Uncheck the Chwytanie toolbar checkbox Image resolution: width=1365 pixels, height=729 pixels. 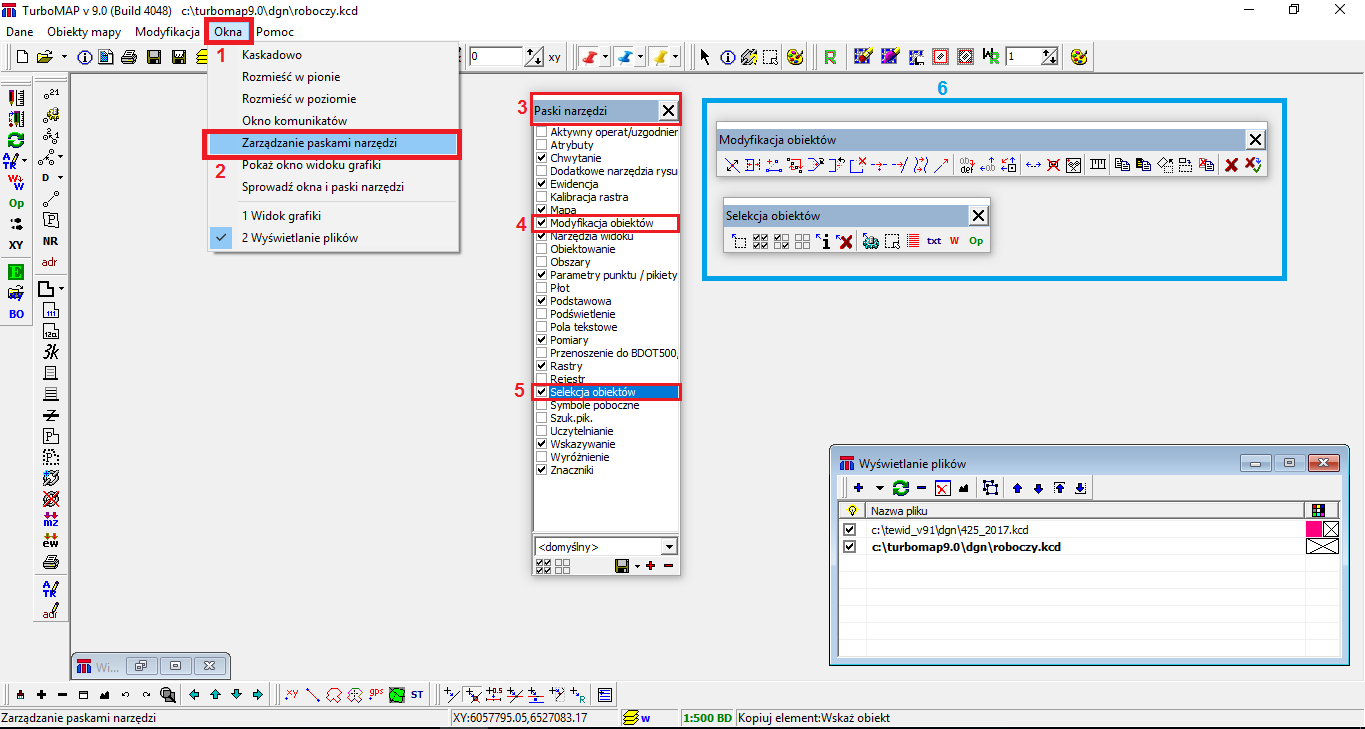pos(541,158)
